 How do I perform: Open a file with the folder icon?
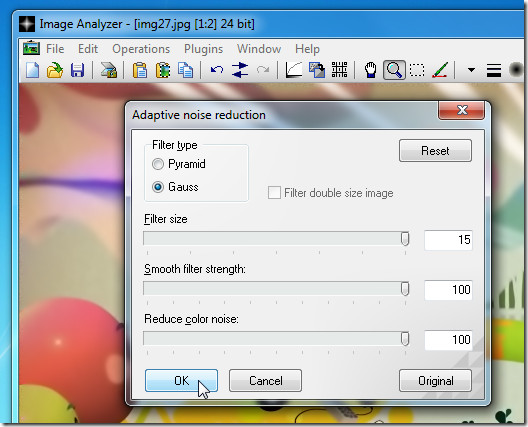coord(55,70)
